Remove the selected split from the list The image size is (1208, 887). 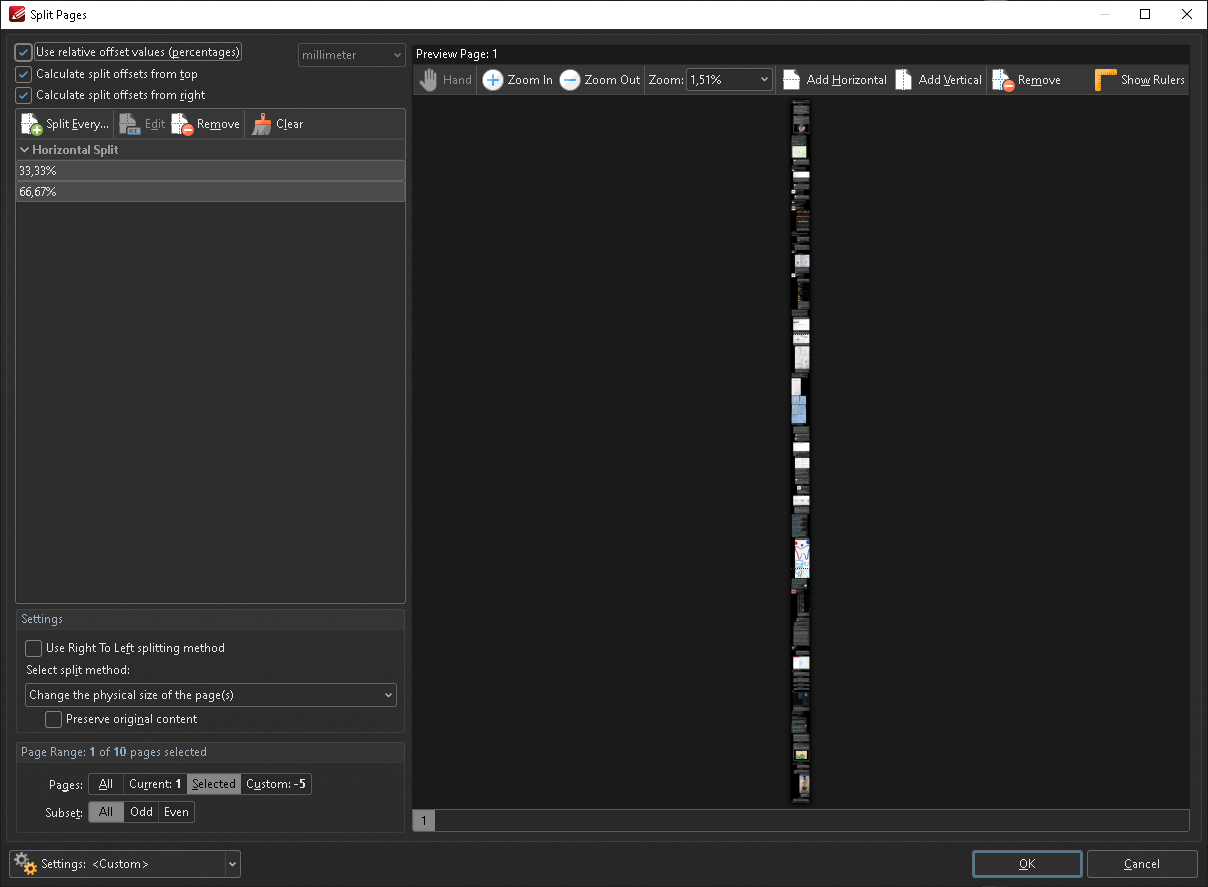[205, 123]
